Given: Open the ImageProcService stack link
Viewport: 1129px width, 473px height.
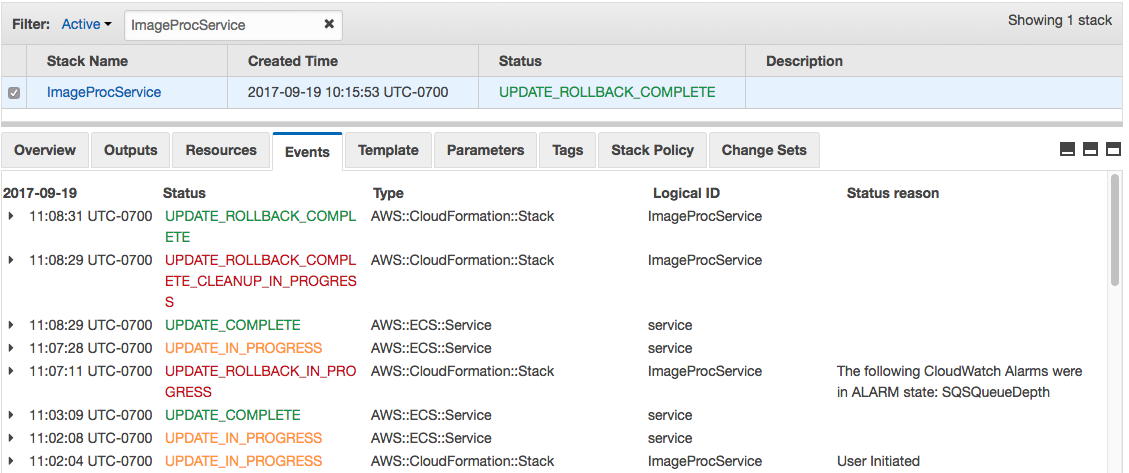Looking at the screenshot, I should pos(104,92).
